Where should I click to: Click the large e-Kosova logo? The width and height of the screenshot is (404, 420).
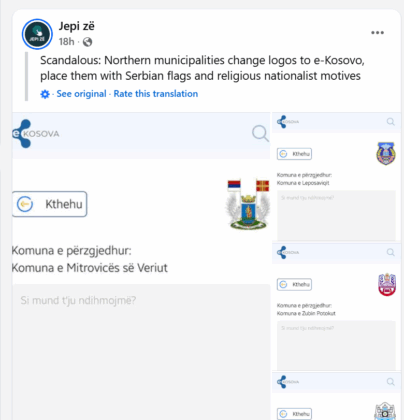coord(35,134)
